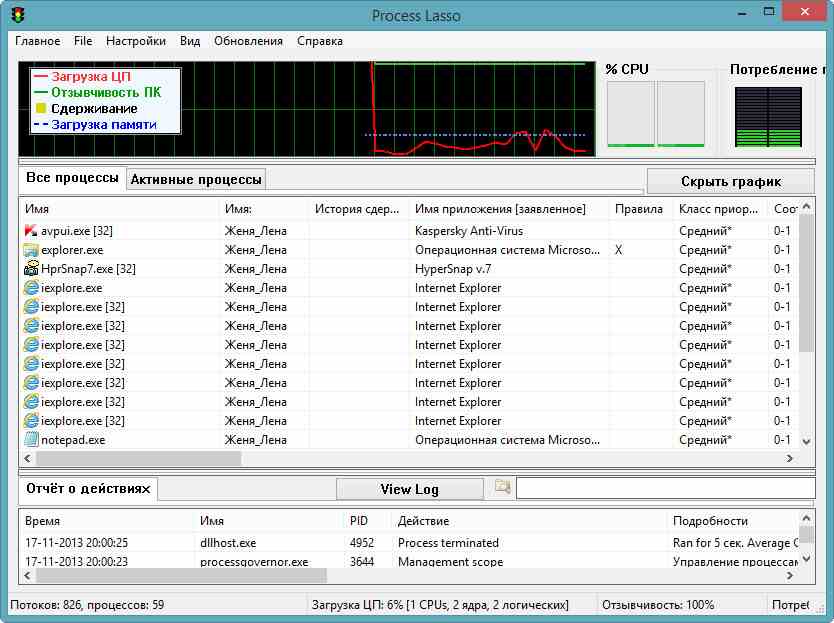Click the Kaspersky Anti-Virus application name
The image size is (834, 623).
469,231
